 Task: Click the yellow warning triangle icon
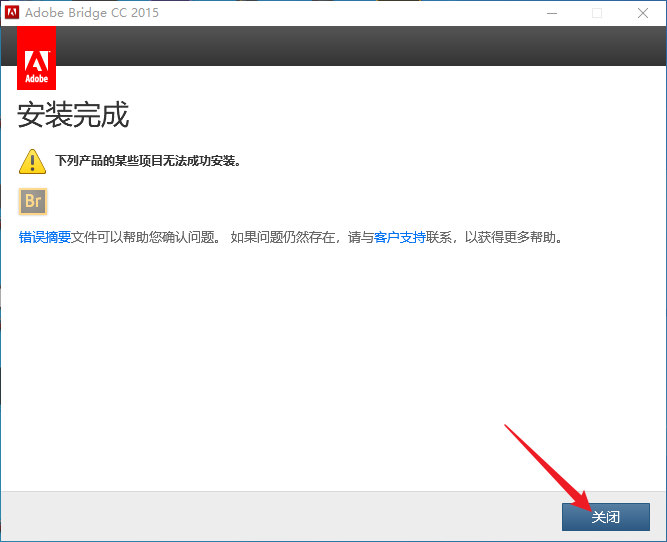tap(32, 161)
